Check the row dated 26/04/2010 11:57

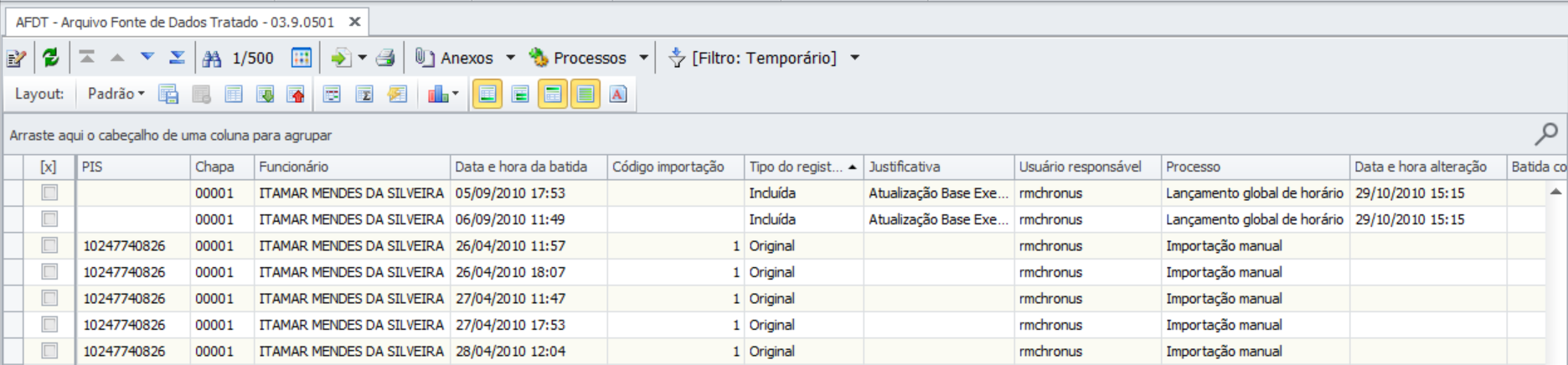tap(49, 246)
